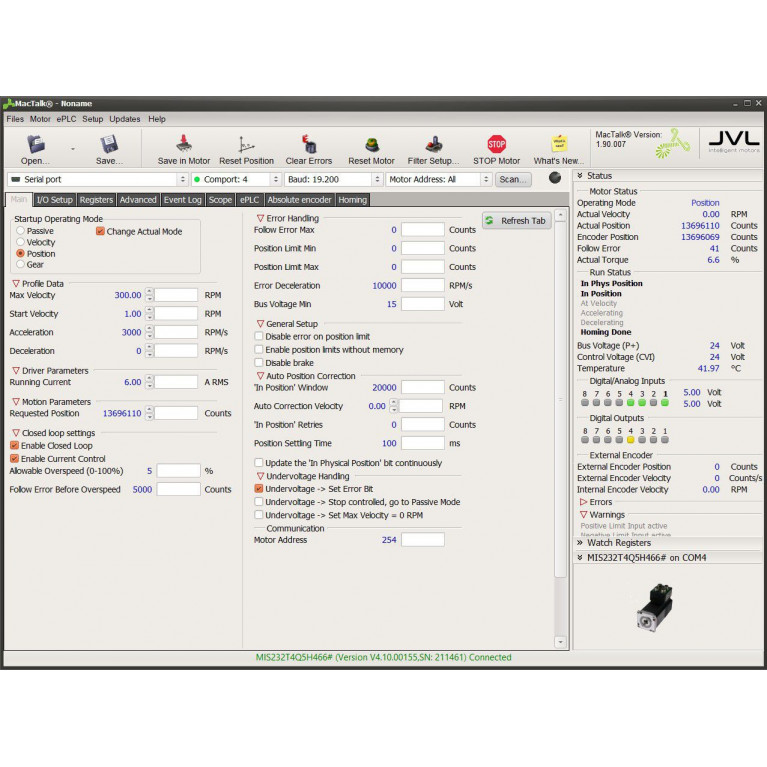Image resolution: width=767 pixels, height=767 pixels.
Task: Open the Filter Setup tool
Action: pos(433,145)
